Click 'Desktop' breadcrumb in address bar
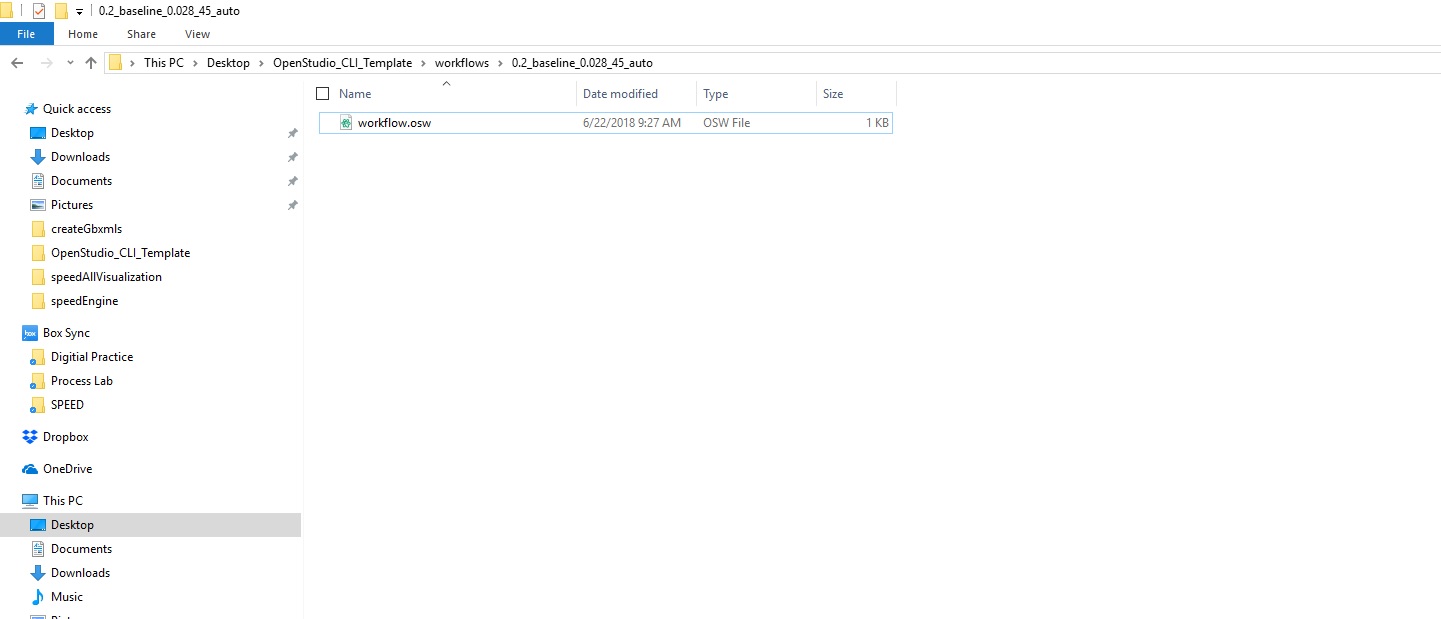Screen dimensions: 1441x619 coord(228,63)
